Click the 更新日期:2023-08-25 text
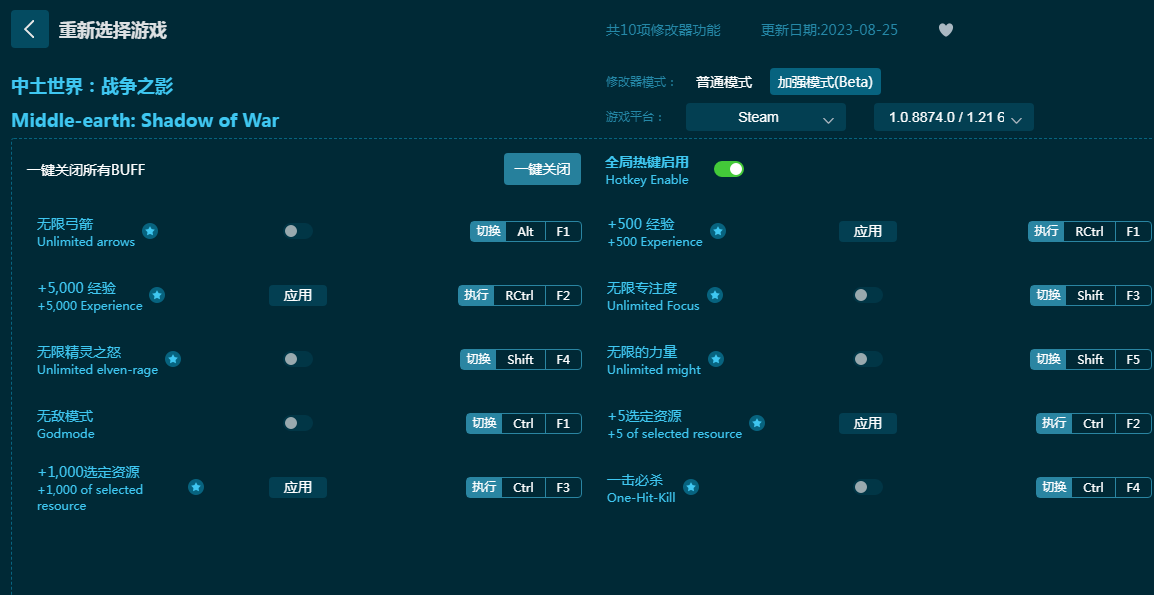The width and height of the screenshot is (1154, 595). [x=829, y=30]
